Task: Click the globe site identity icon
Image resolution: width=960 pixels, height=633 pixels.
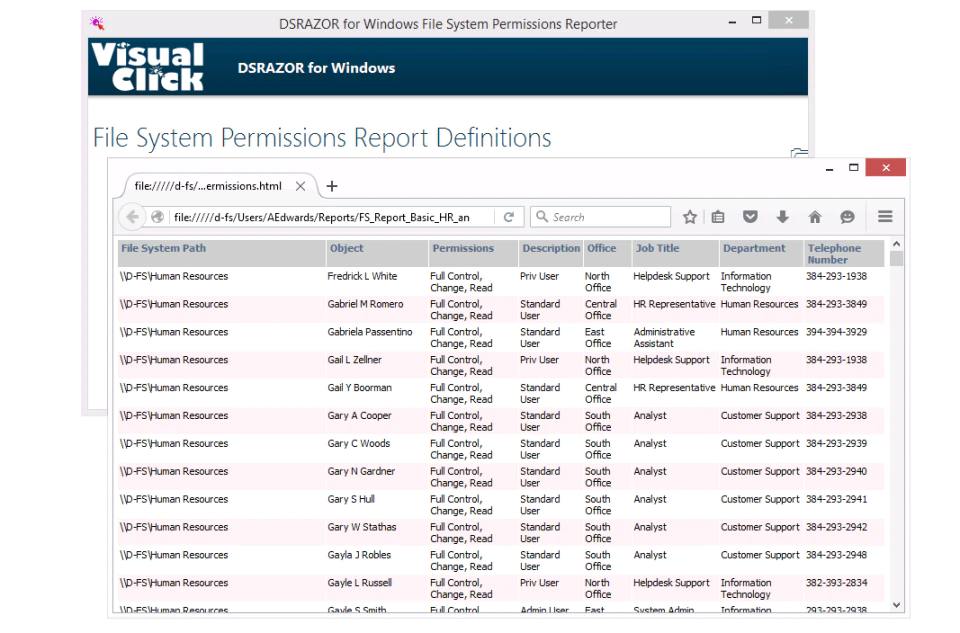Action: point(157,217)
